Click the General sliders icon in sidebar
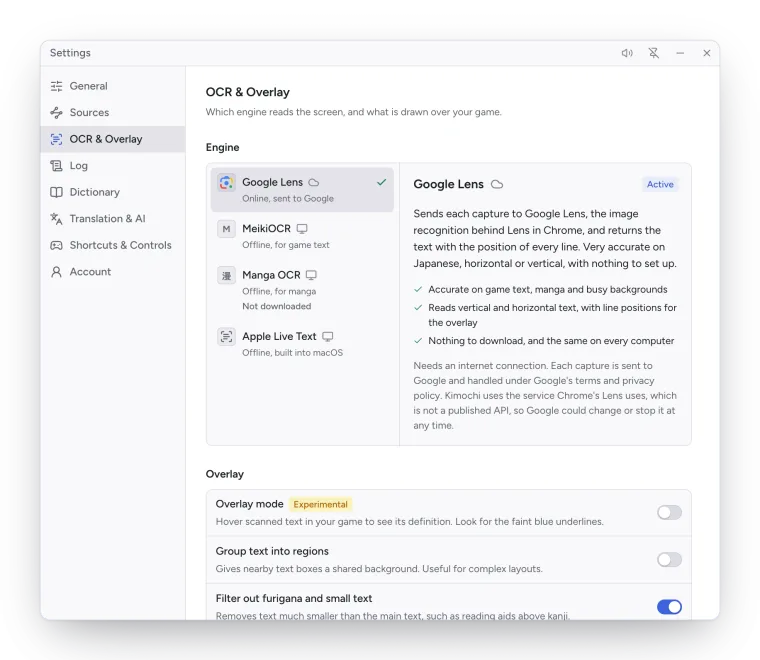 pos(56,86)
